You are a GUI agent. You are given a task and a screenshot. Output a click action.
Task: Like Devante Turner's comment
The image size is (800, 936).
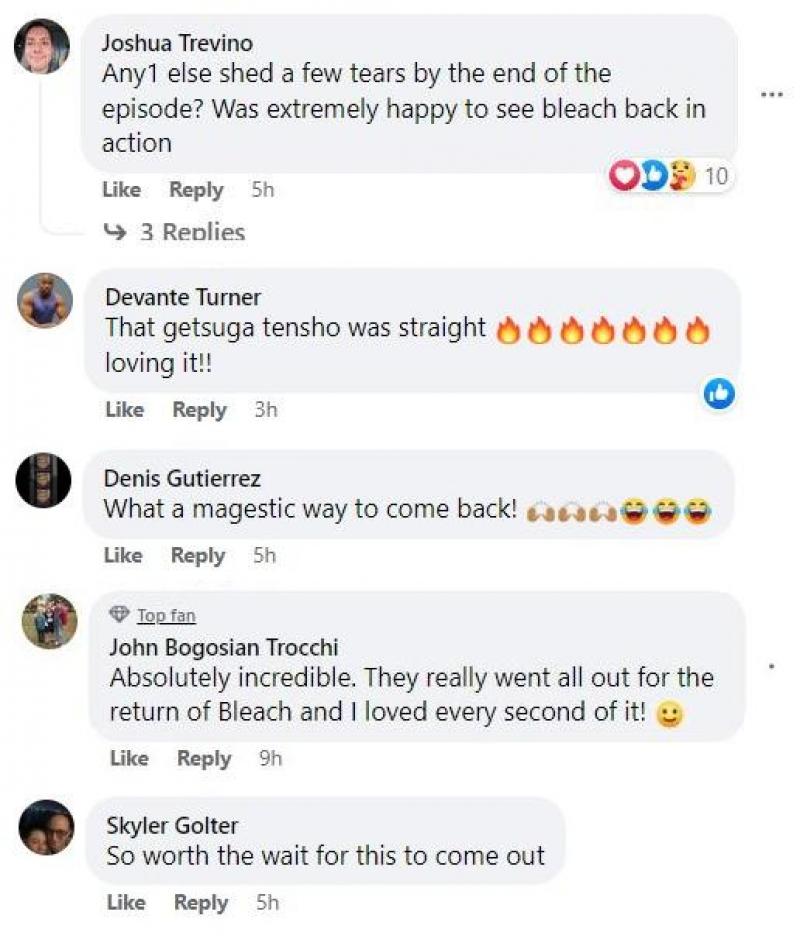(x=124, y=409)
